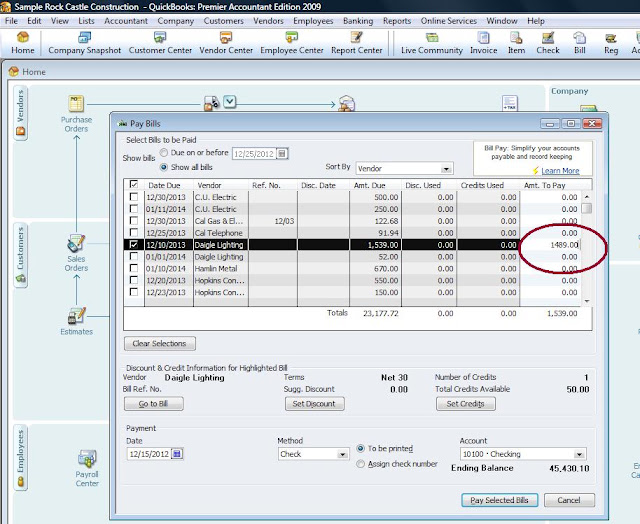Open the Vendor Center icon

226,43
